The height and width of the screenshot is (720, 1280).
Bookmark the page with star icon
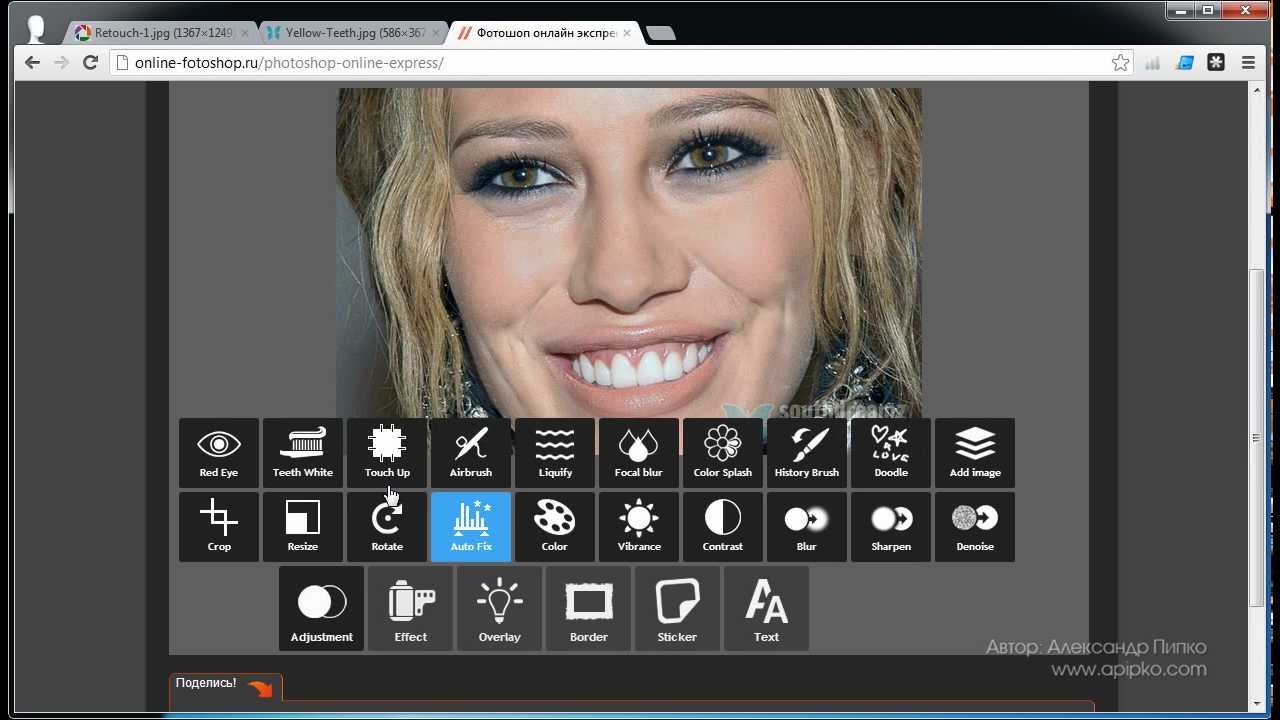click(x=1120, y=63)
